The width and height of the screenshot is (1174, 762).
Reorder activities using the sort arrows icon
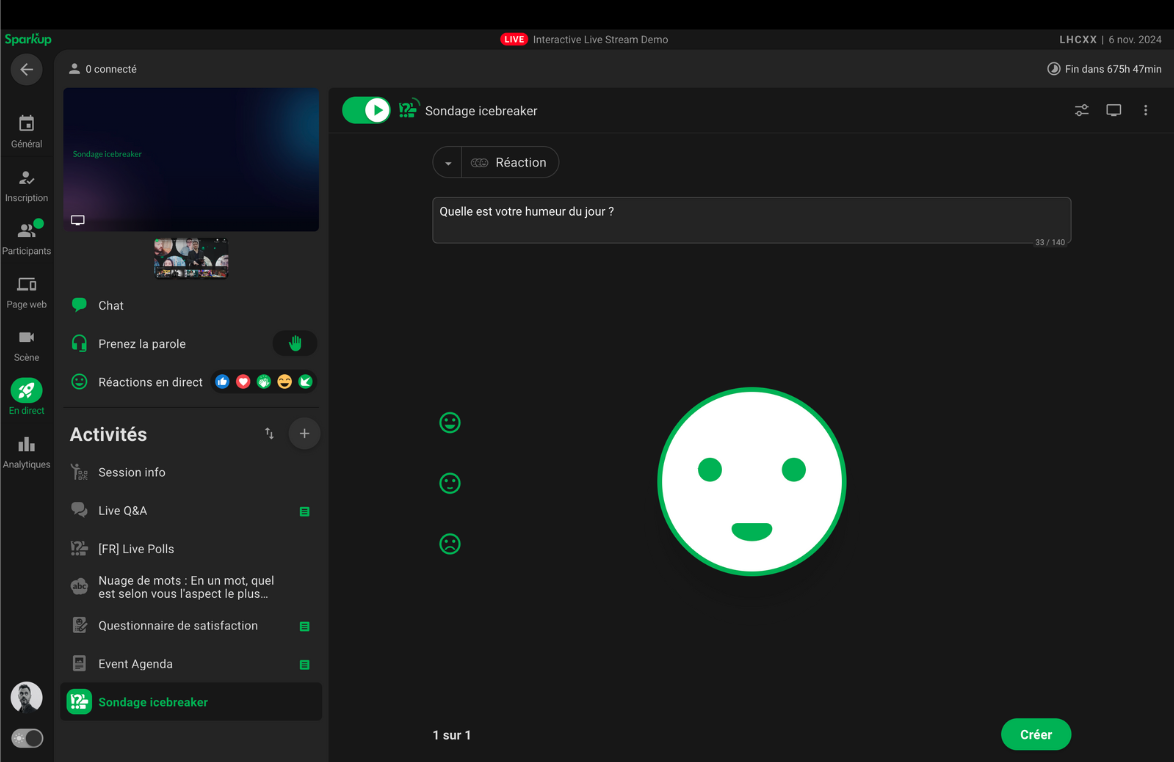click(269, 434)
